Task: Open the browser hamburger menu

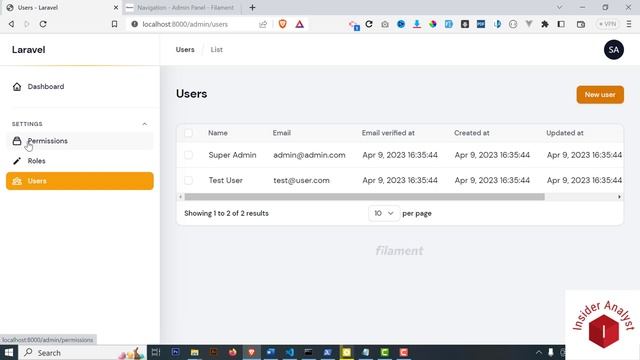Action: (x=629, y=24)
